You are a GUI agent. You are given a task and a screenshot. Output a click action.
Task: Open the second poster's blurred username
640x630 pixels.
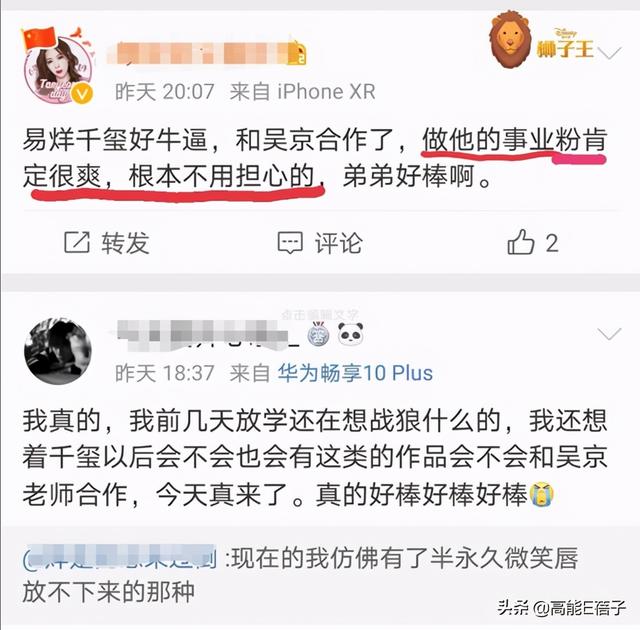tap(208, 335)
